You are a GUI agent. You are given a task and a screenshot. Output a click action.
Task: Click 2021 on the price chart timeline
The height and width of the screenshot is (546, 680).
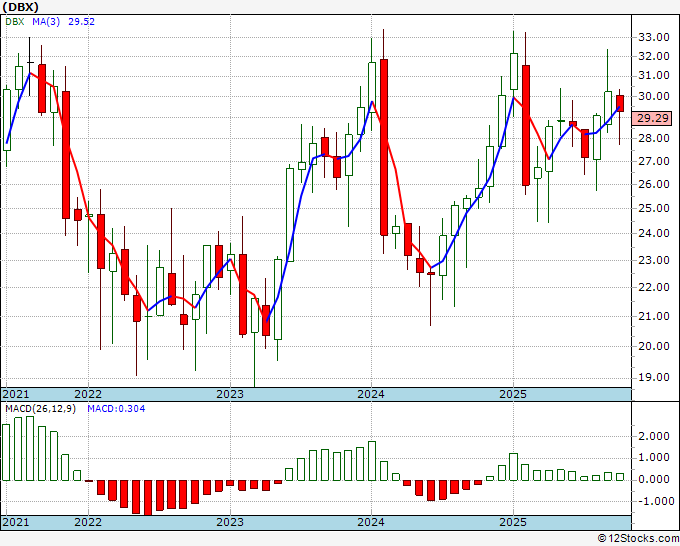(x=16, y=394)
